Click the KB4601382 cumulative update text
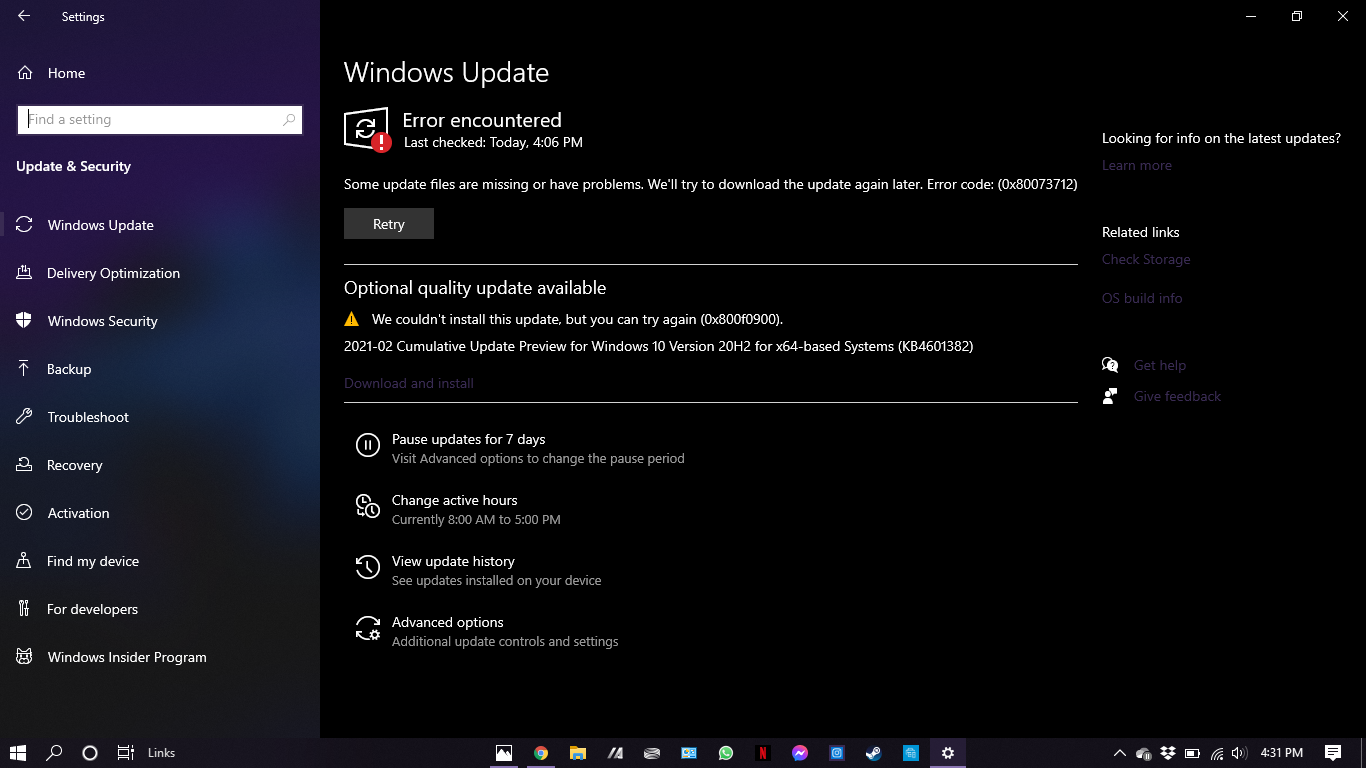 [659, 346]
